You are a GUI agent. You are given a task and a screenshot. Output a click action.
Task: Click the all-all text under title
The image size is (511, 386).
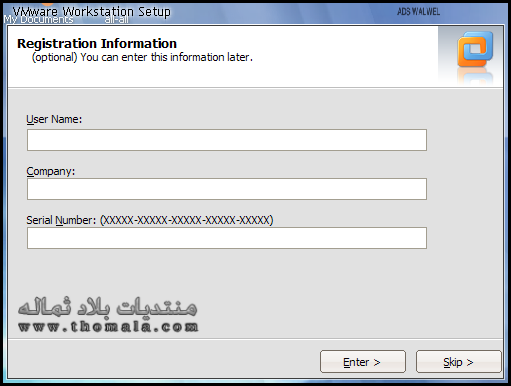tap(116, 20)
